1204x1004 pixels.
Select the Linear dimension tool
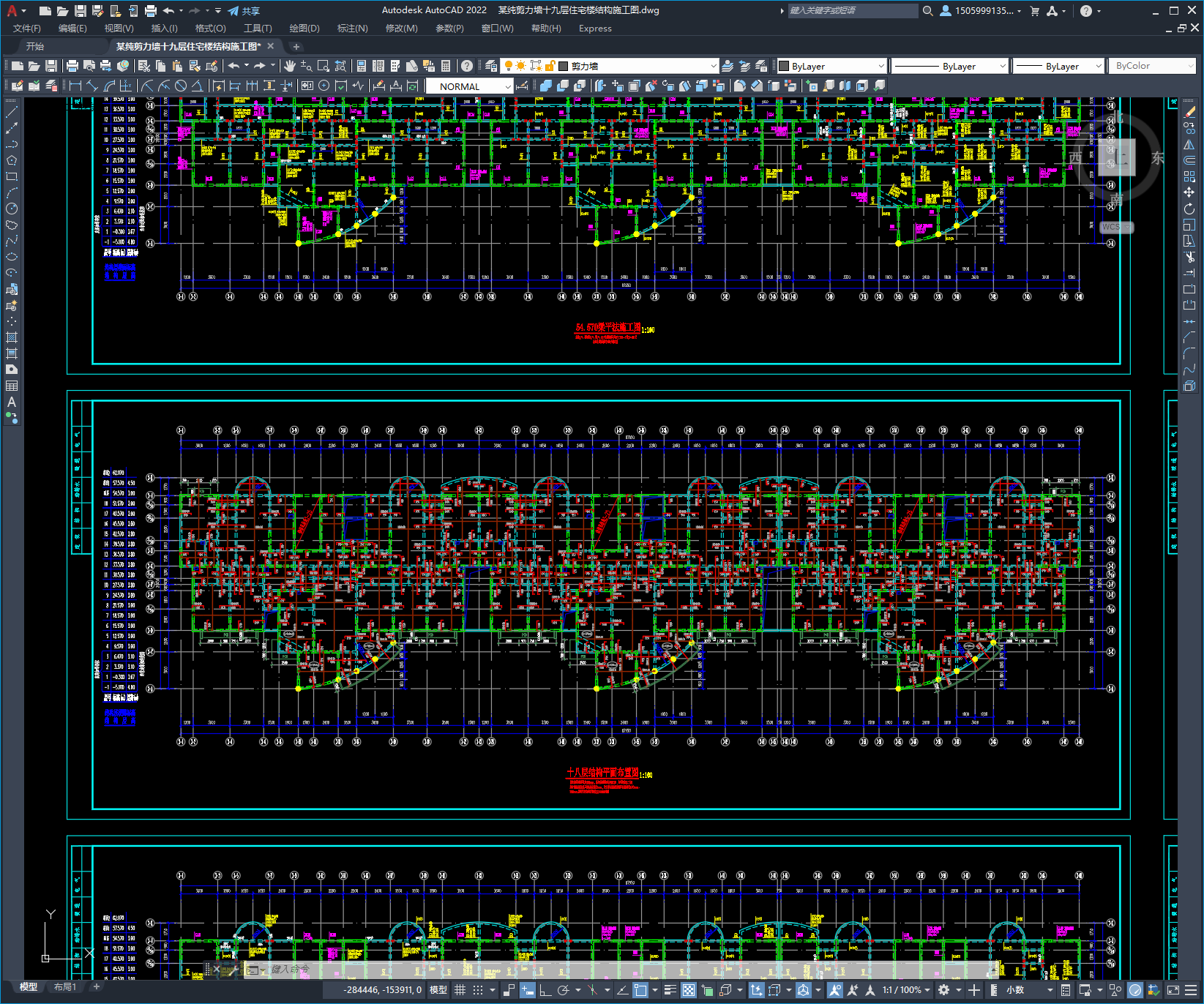[x=75, y=86]
